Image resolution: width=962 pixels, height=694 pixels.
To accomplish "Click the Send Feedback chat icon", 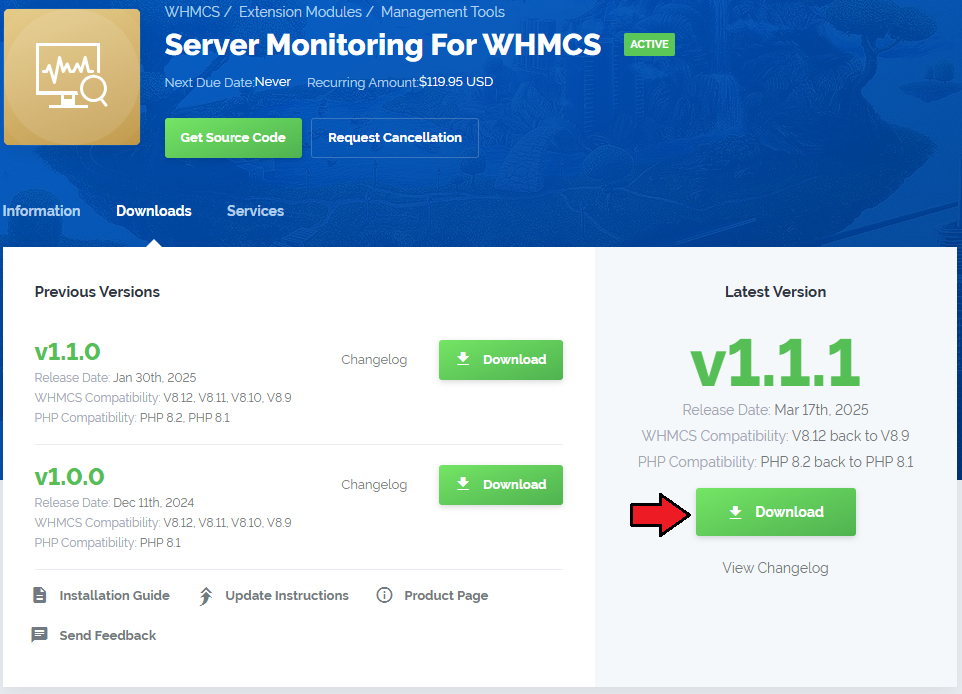I will (39, 634).
